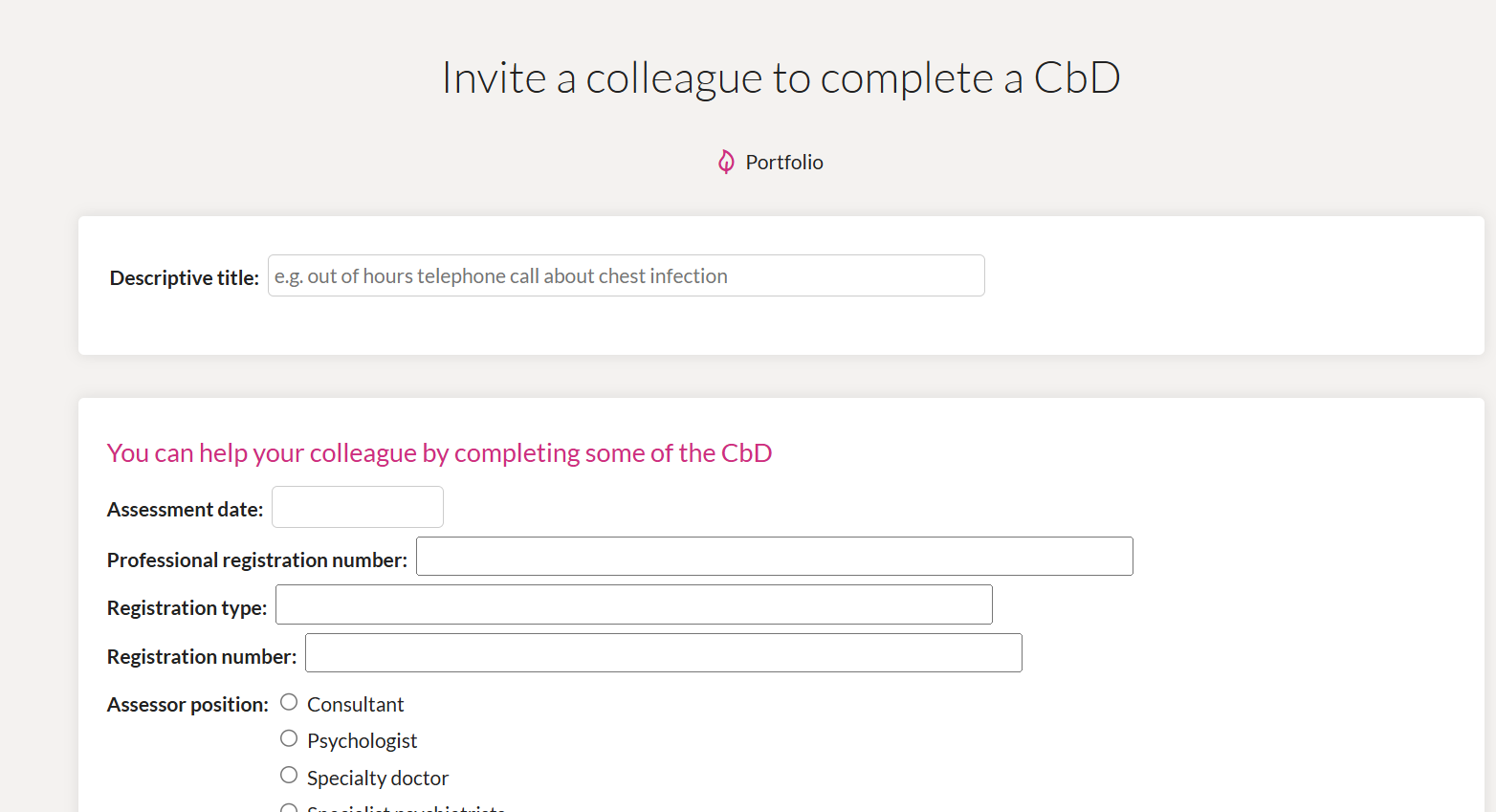Image resolution: width=1496 pixels, height=812 pixels.
Task: Click the Assessment date label
Action: [185, 510]
